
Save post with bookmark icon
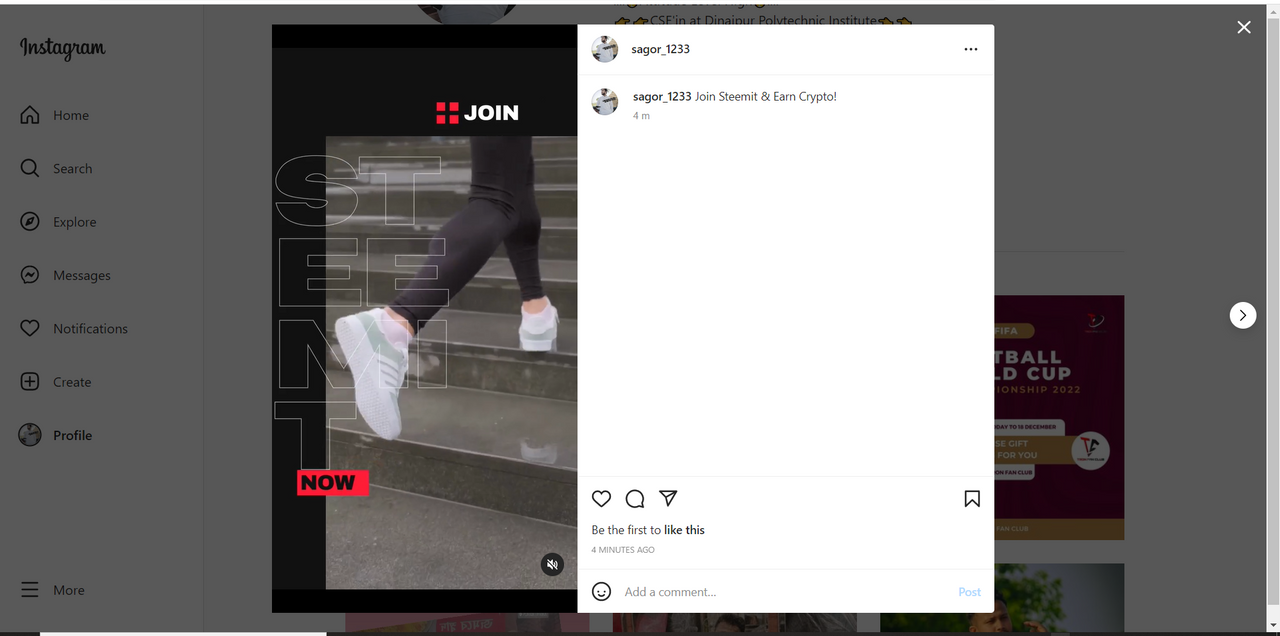[x=972, y=499]
